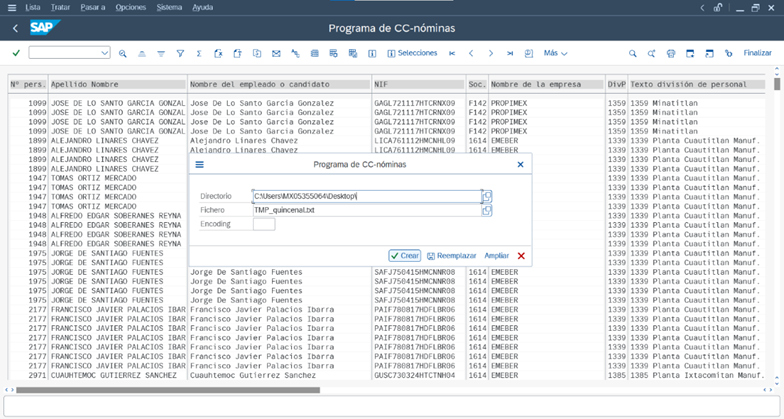Click the red X cancel icon in dialog
The height and width of the screenshot is (419, 784).
coord(521,256)
